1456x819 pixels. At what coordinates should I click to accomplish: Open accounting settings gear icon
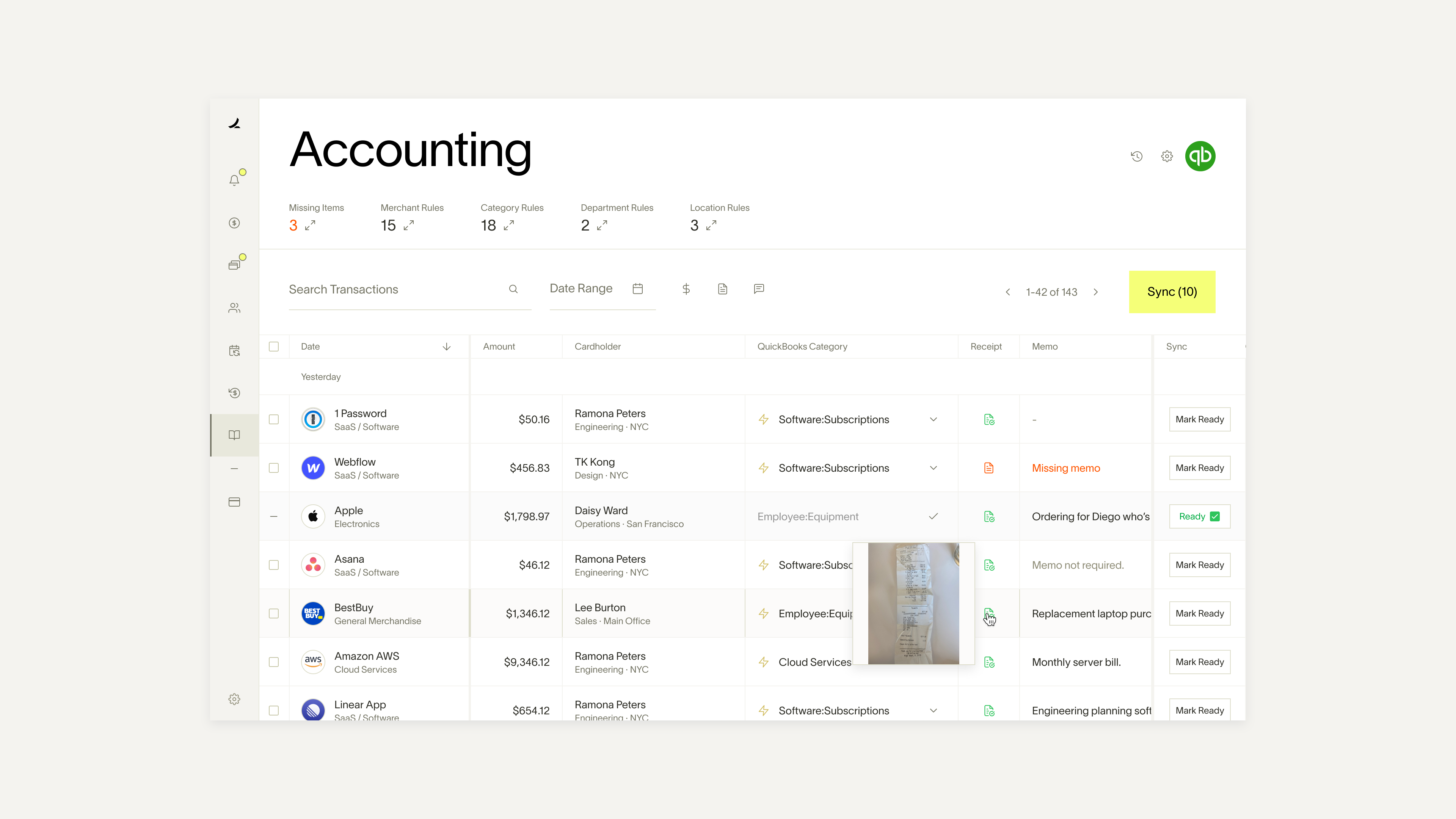point(1167,156)
